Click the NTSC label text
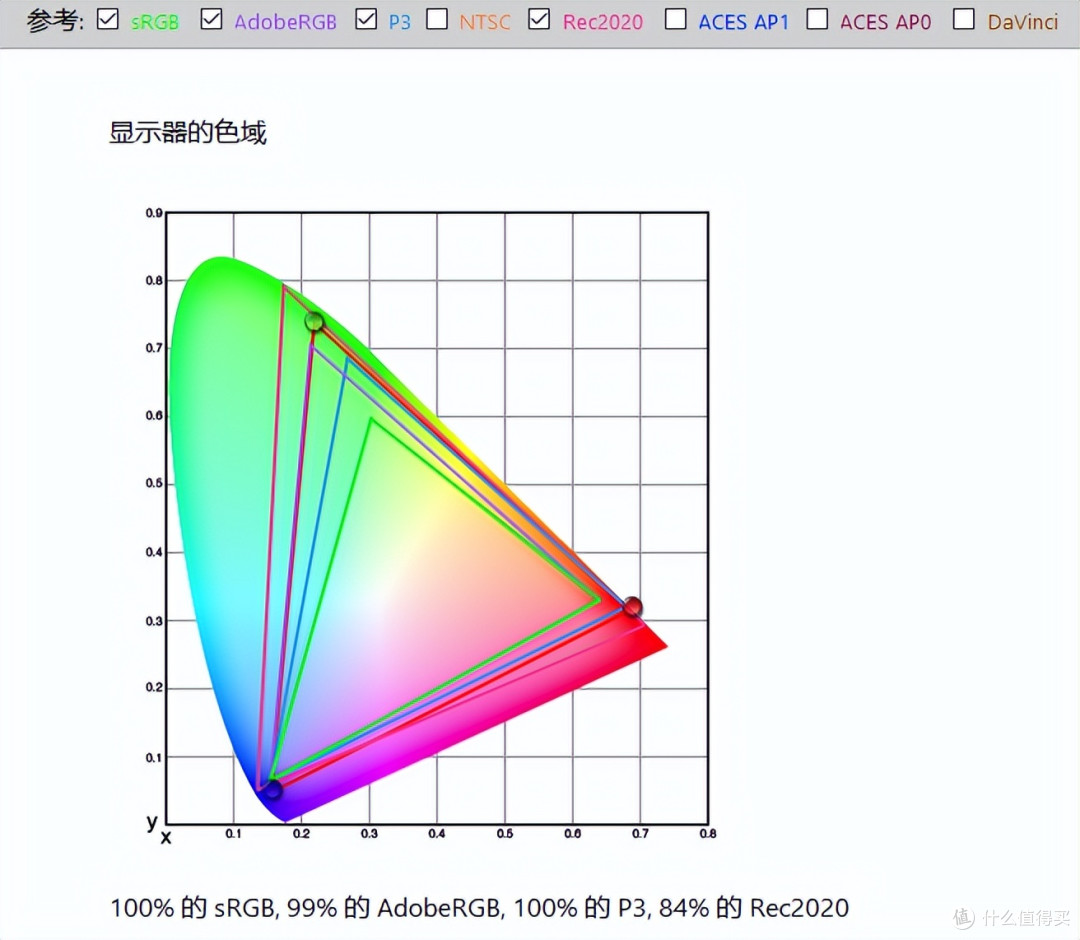This screenshot has width=1080, height=940. [x=485, y=22]
